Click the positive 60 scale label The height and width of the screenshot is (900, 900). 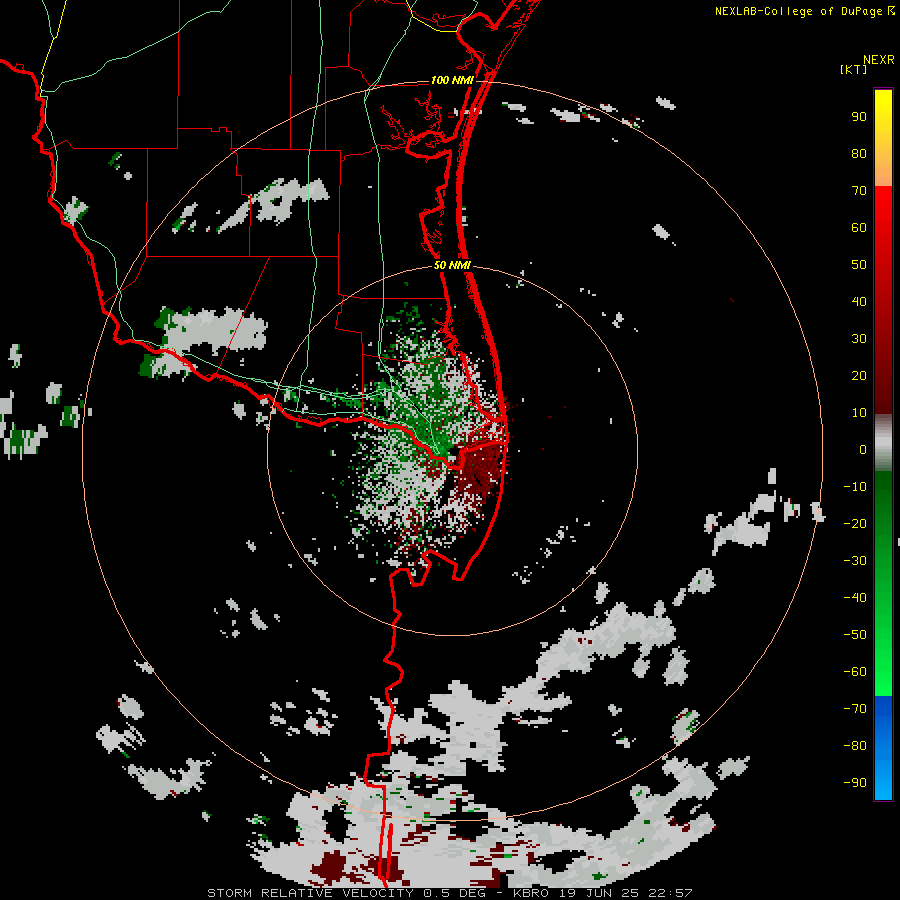click(x=859, y=228)
